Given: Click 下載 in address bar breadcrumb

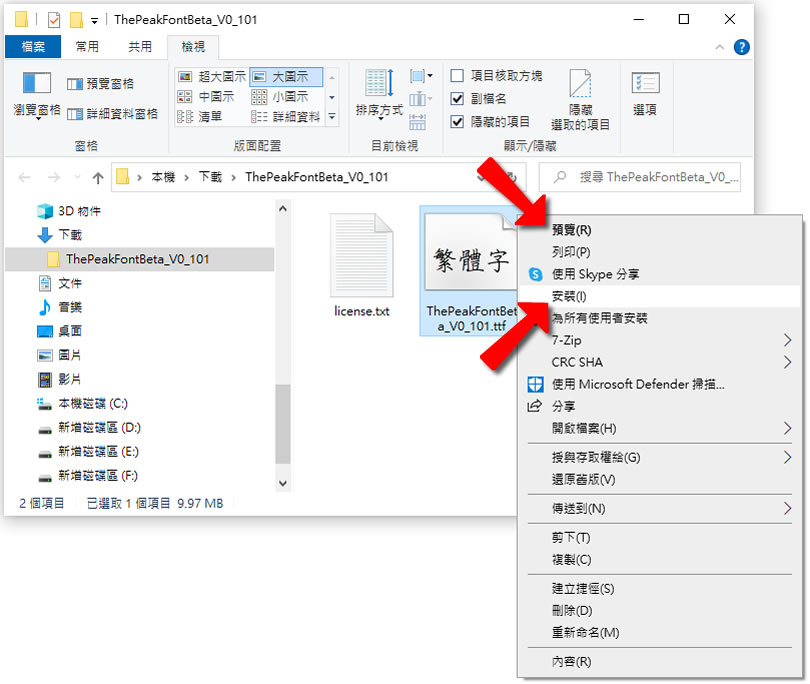Looking at the screenshot, I should tap(211, 177).
